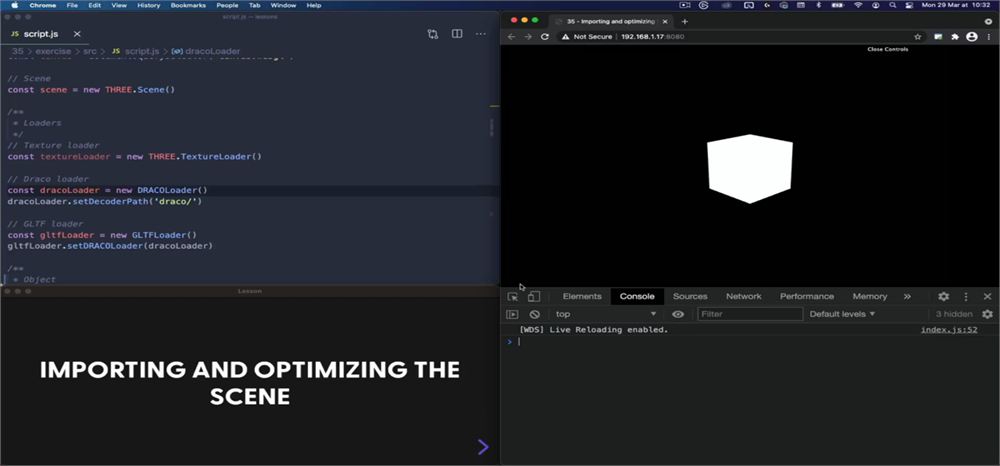Switch to the Console tab
The height and width of the screenshot is (466, 1000).
pyautogui.click(x=637, y=296)
